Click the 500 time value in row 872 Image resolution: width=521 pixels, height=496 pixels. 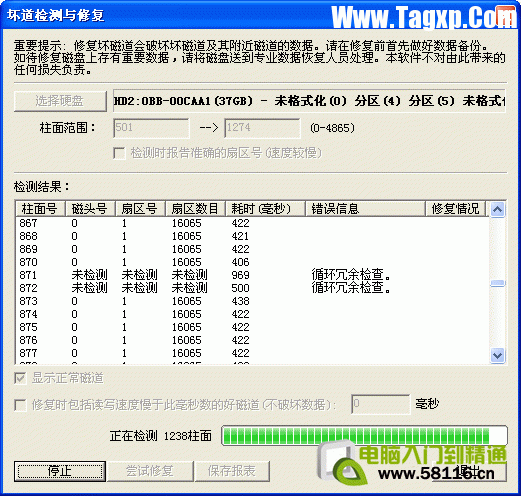pos(240,288)
